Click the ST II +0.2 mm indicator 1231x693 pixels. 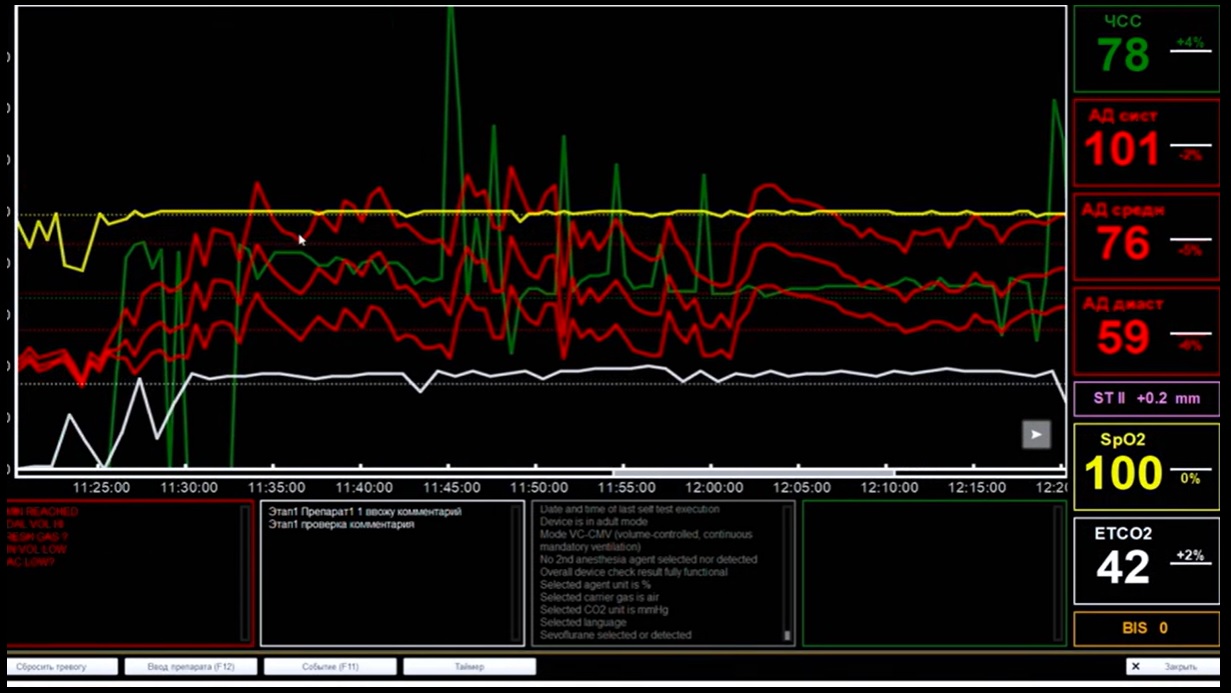point(1146,398)
